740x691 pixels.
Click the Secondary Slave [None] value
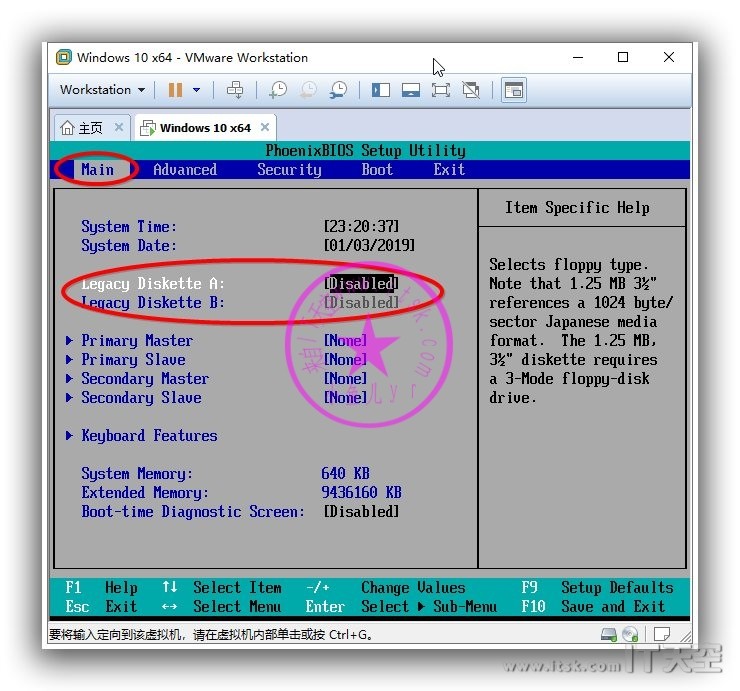click(x=345, y=397)
